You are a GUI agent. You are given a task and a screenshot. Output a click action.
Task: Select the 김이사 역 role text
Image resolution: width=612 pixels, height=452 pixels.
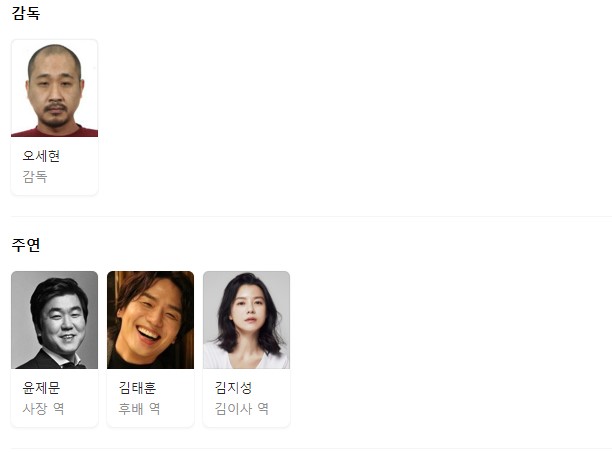coord(242,409)
